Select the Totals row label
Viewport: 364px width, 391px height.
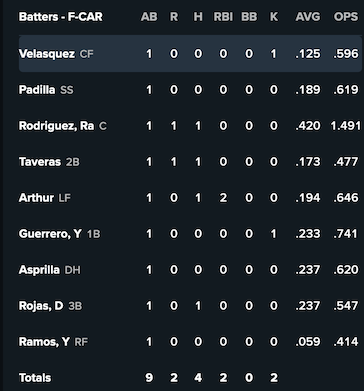coord(35,378)
